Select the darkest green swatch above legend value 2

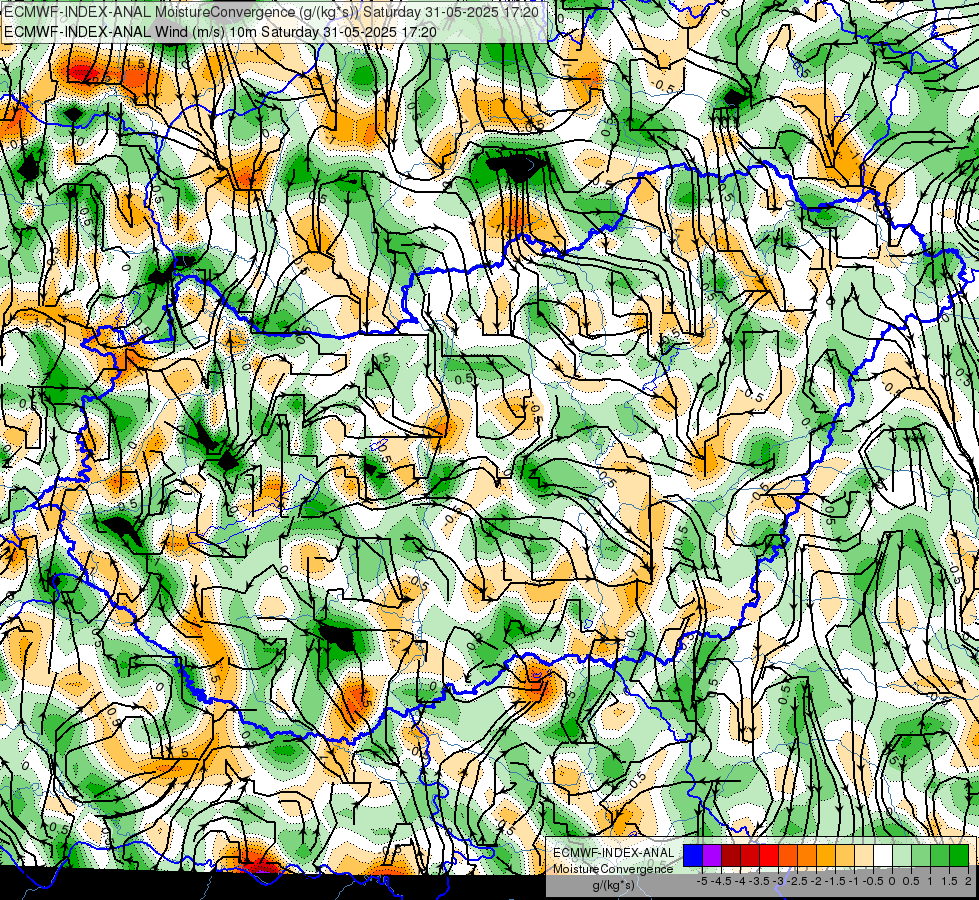959,855
